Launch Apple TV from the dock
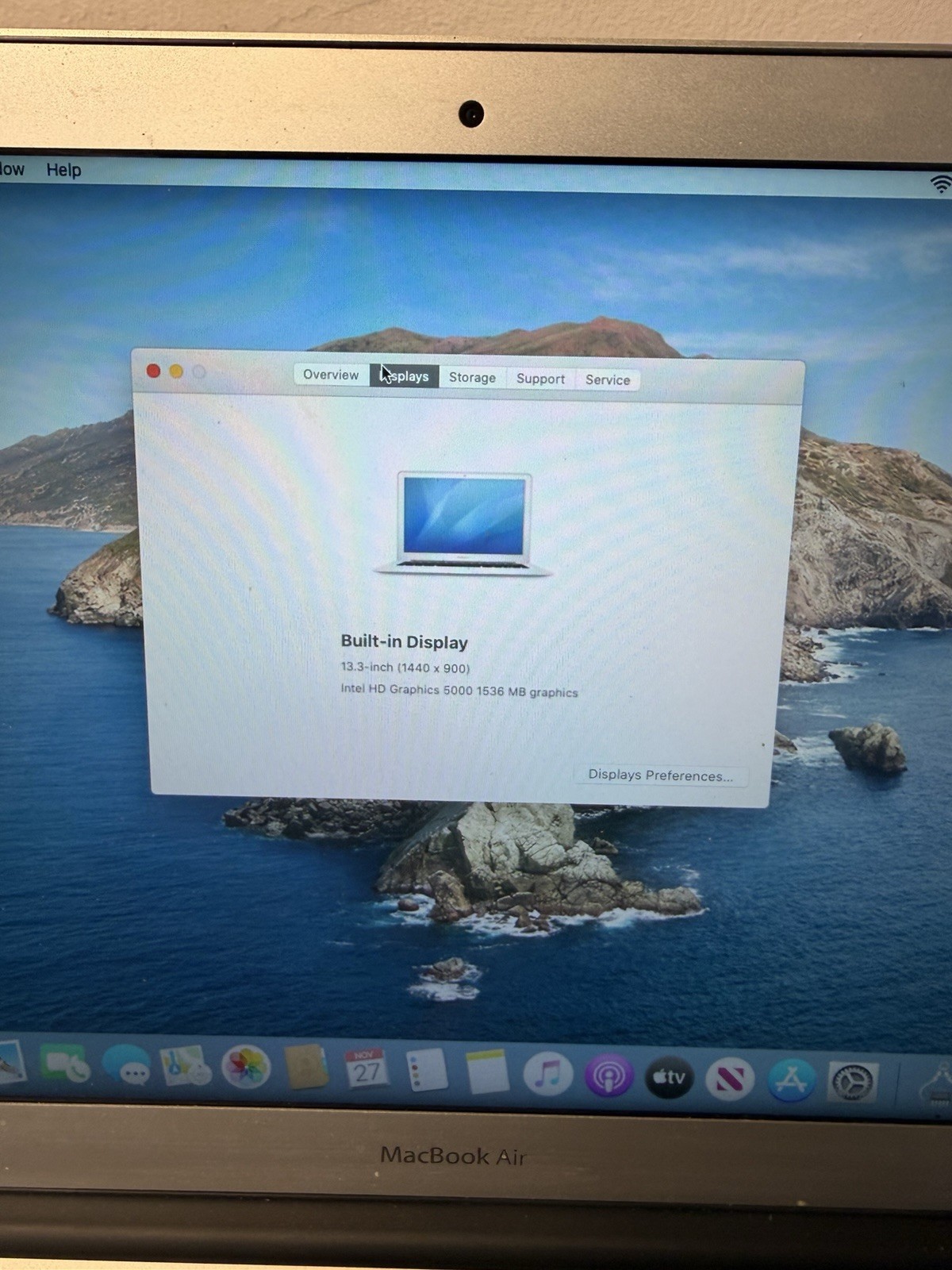 (669, 1078)
